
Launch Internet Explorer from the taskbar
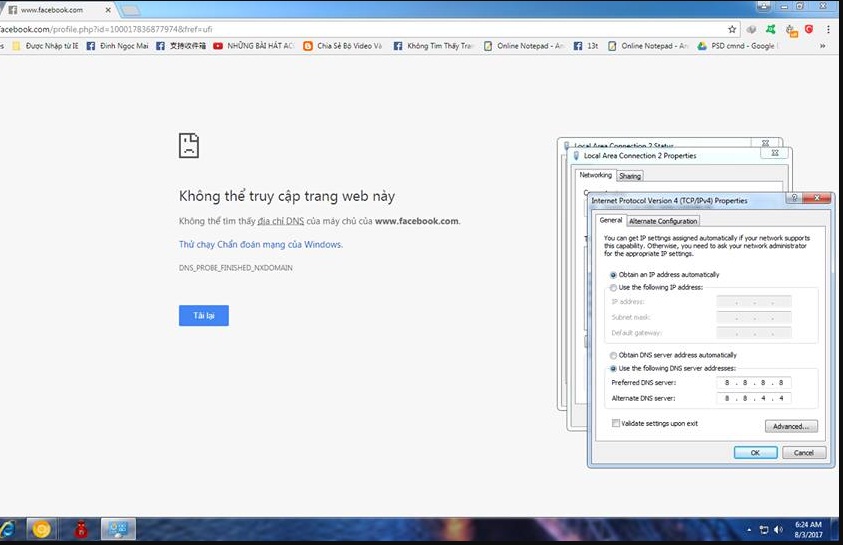(x=7, y=529)
